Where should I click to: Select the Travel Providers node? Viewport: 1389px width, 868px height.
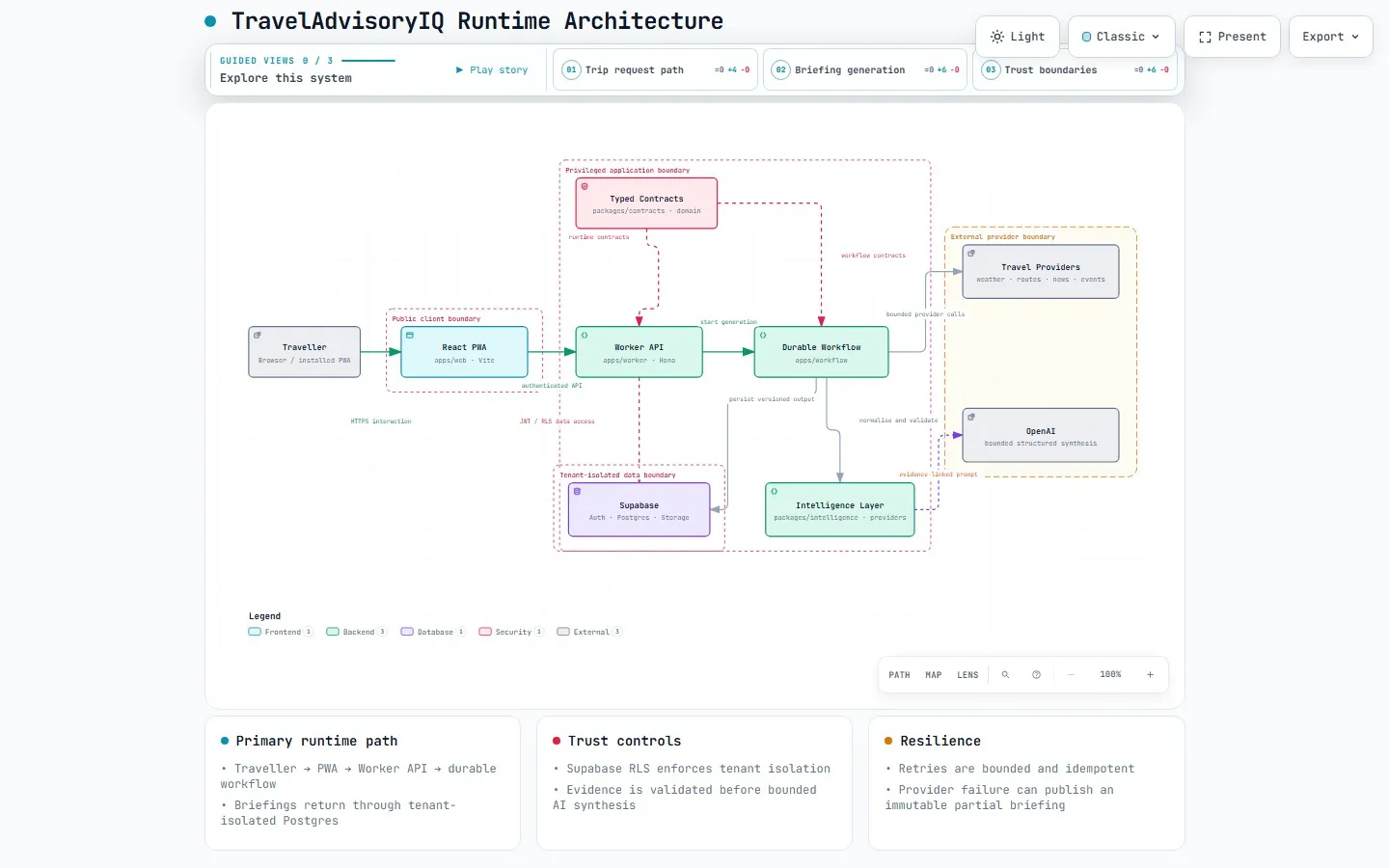(1041, 272)
